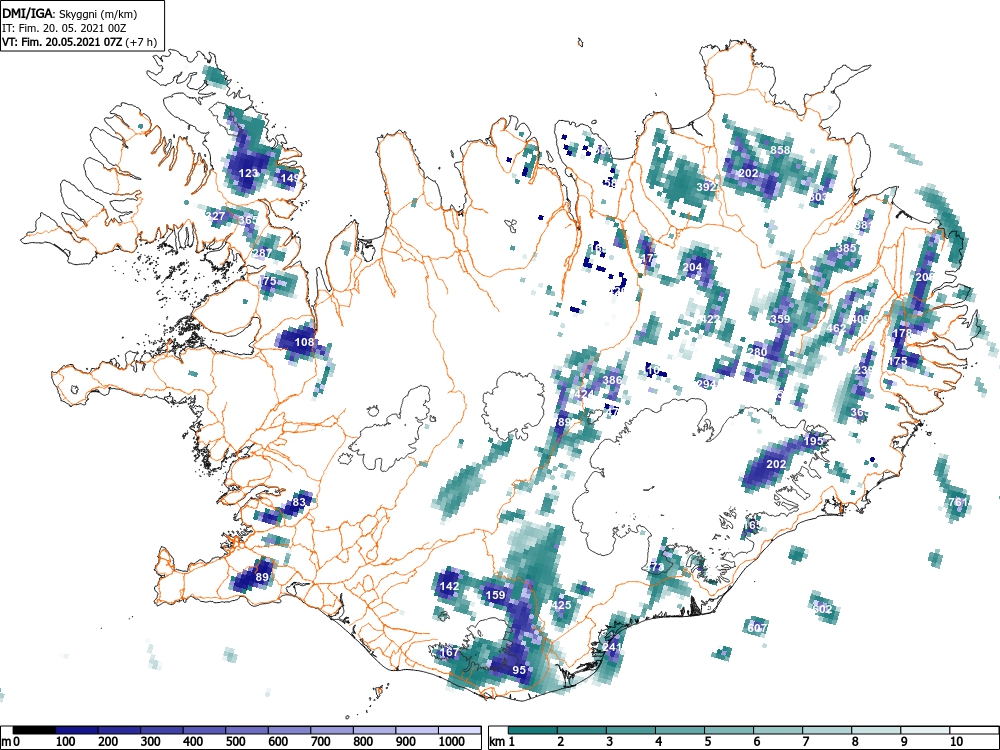The image size is (1000, 750).
Task: Click the navy 100–200 m legend swatch
Action: coord(77,730)
